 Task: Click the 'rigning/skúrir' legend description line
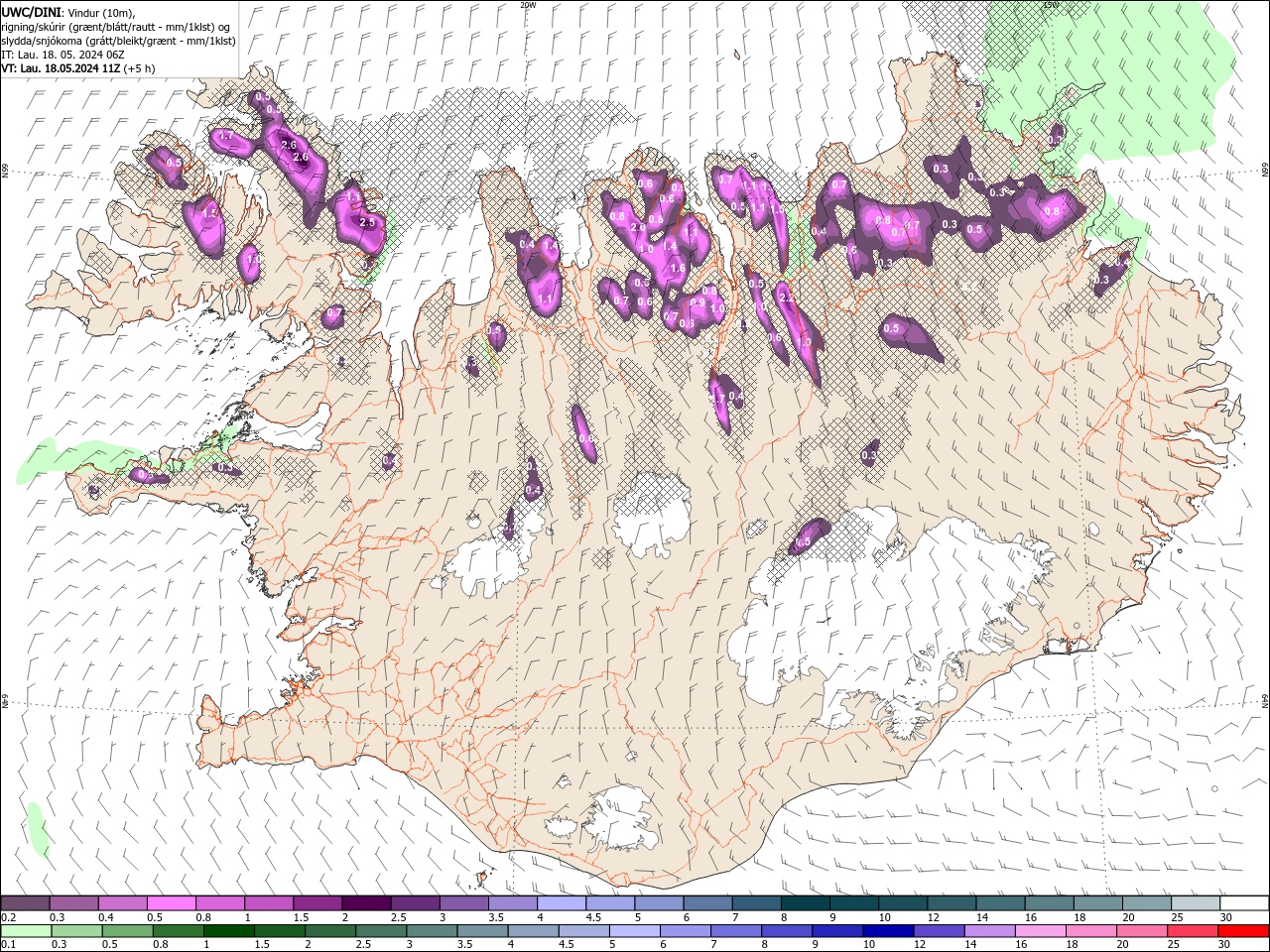pyautogui.click(x=117, y=27)
